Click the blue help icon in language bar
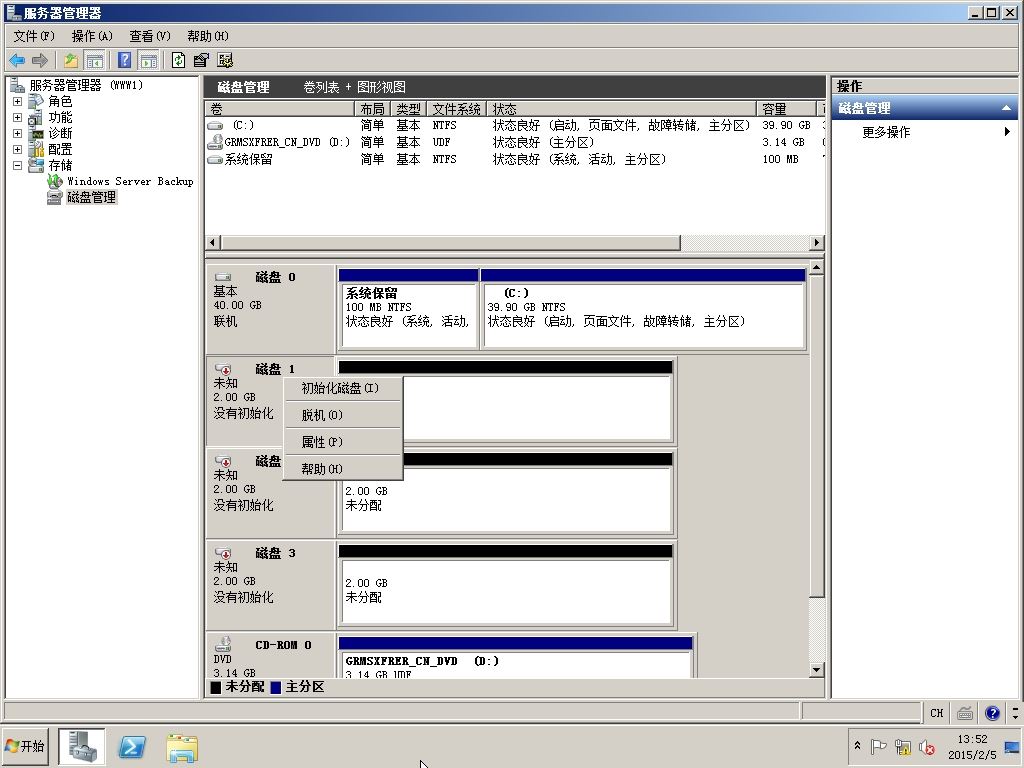1024x768 pixels. (x=992, y=713)
